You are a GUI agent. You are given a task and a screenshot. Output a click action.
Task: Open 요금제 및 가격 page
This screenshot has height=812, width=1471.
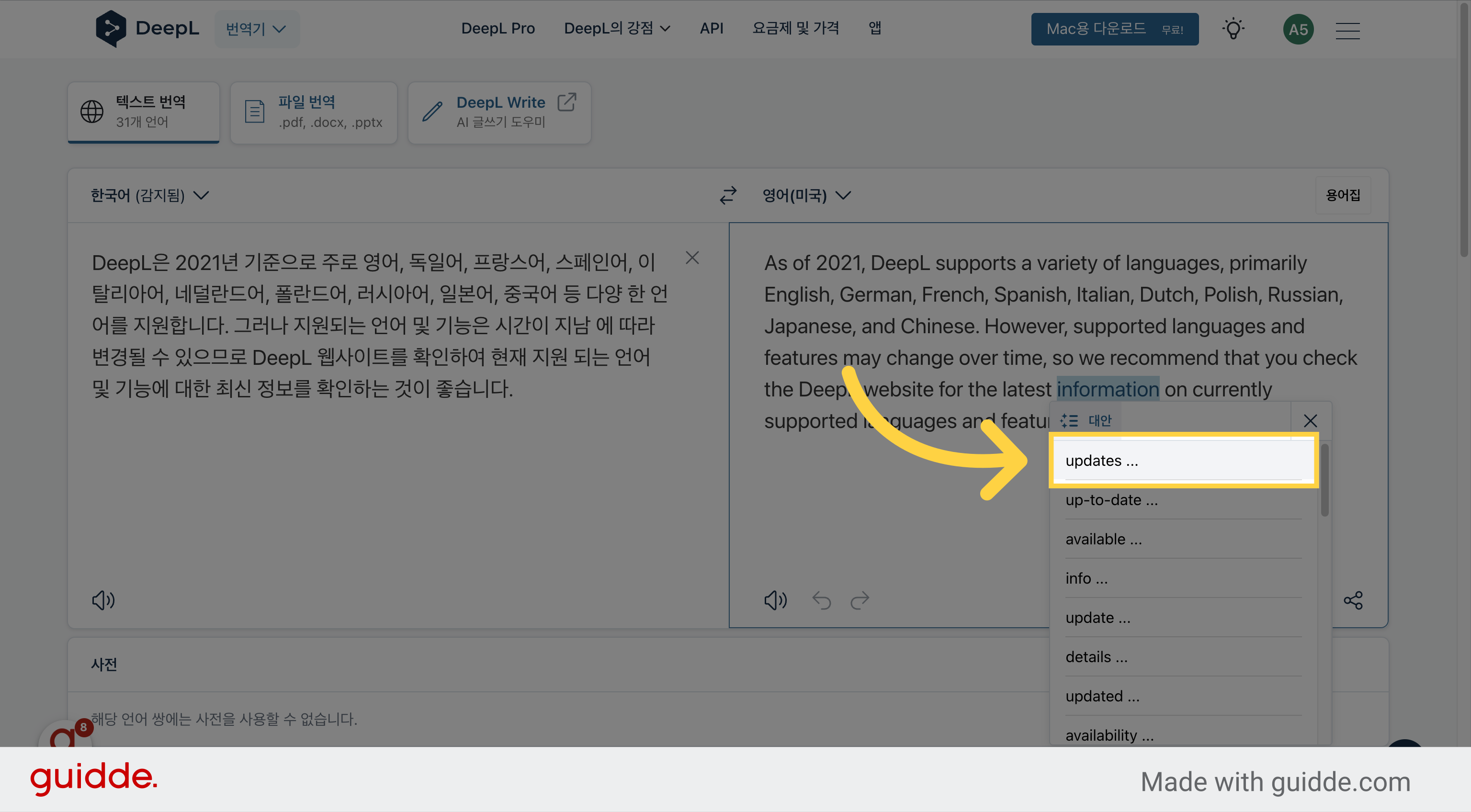[795, 29]
